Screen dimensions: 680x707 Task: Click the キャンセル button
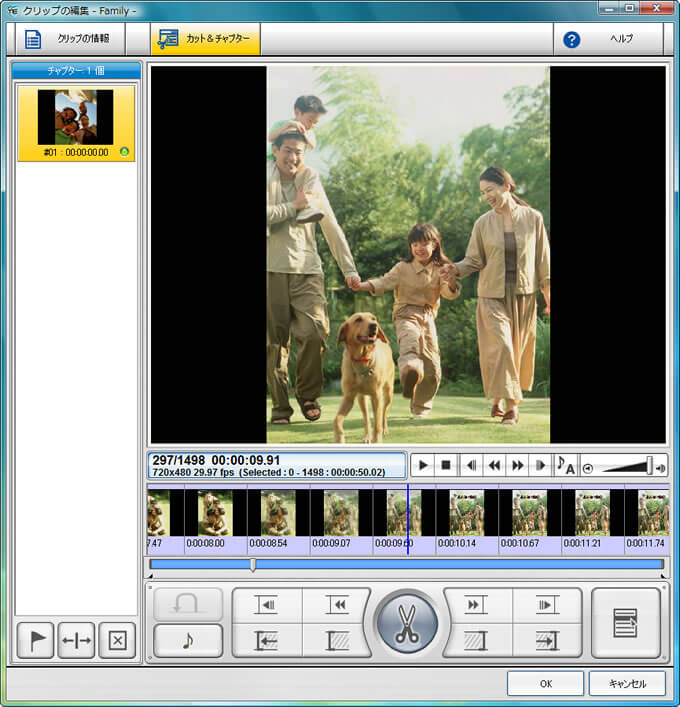(627, 684)
